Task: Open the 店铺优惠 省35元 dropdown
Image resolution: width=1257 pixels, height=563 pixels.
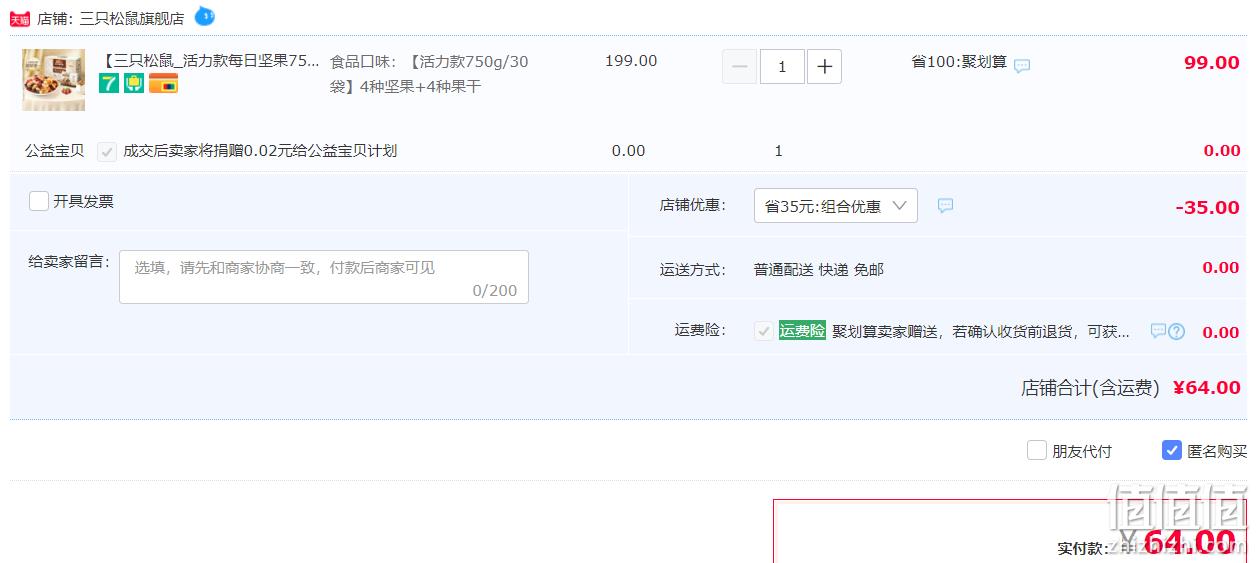Action: 836,206
